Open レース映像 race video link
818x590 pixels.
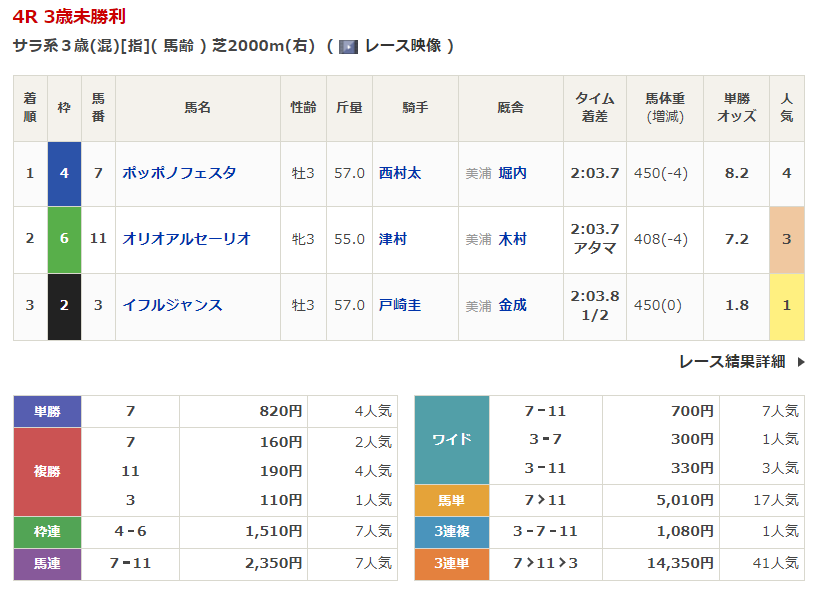click(403, 46)
